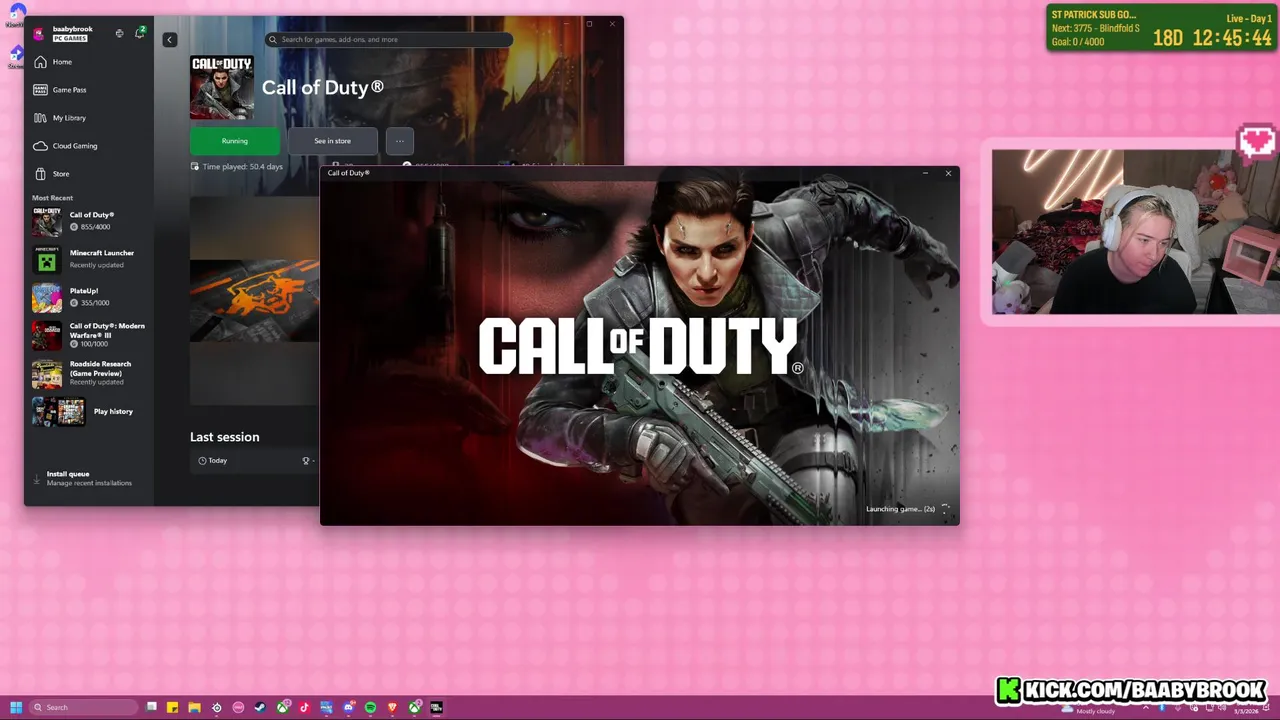This screenshot has width=1280, height=720.
Task: Open Task View on the taskbar
Action: pyautogui.click(x=151, y=707)
